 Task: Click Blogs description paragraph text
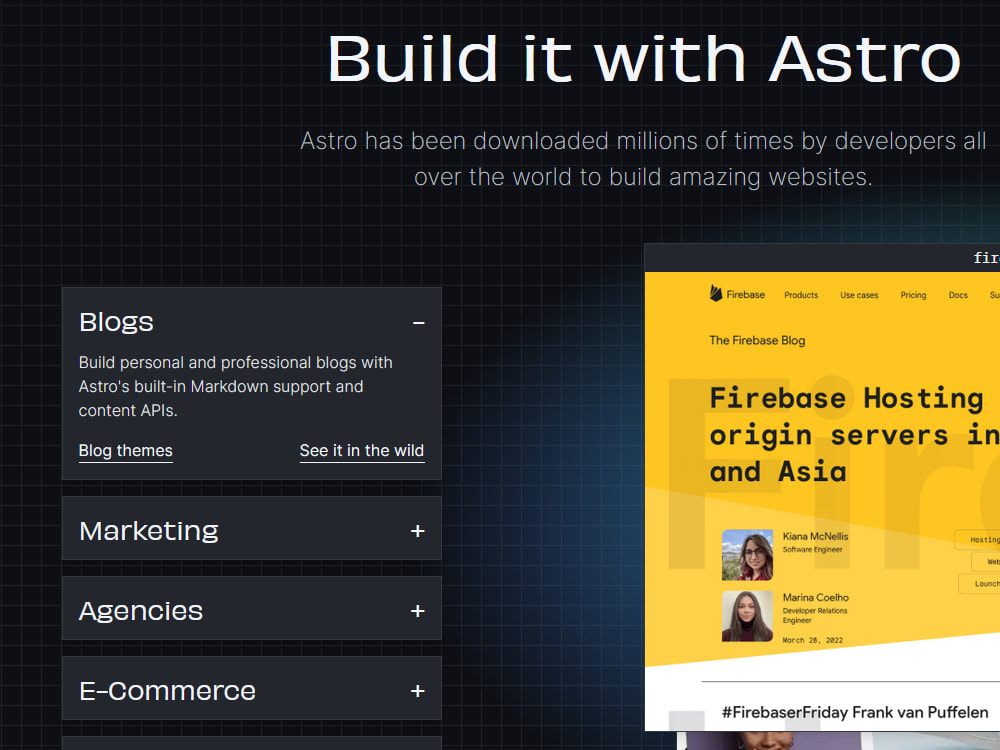click(x=235, y=386)
